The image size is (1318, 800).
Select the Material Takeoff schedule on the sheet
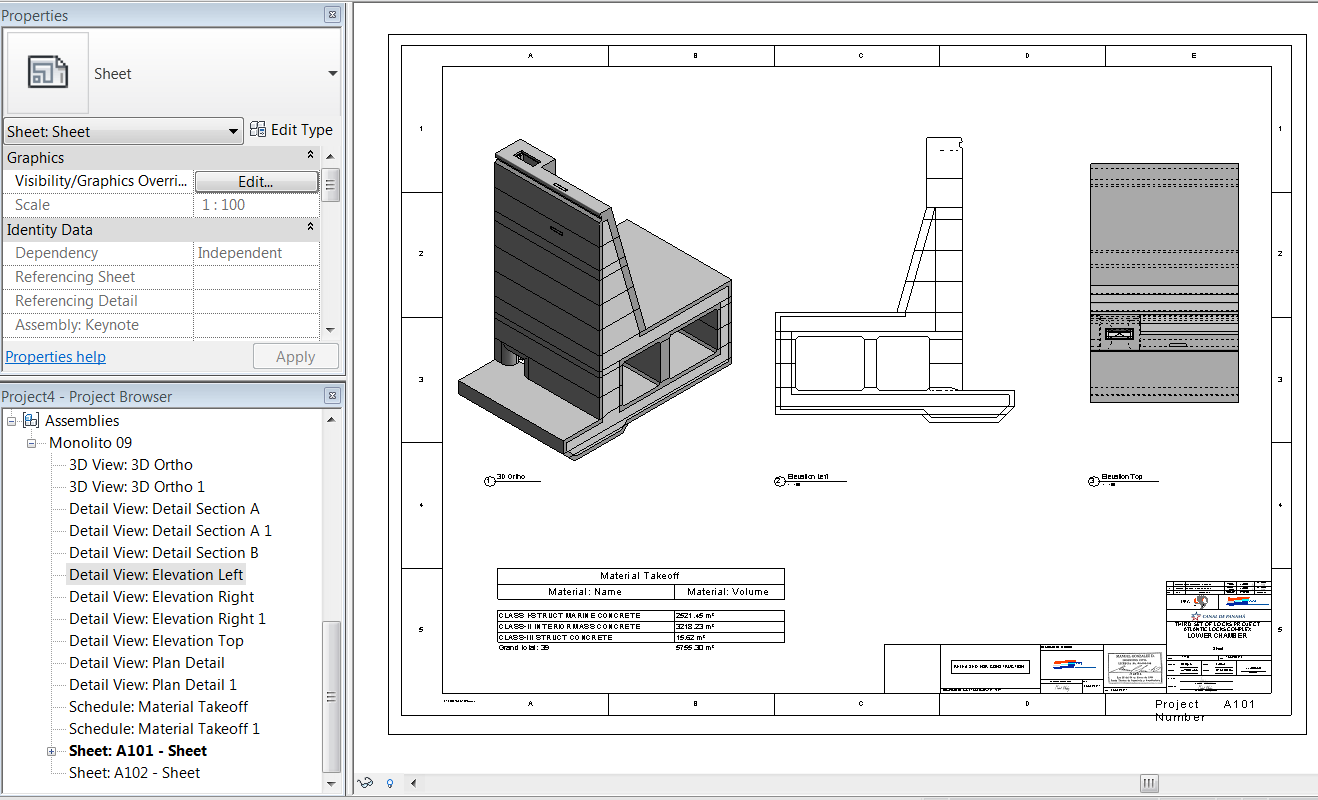tap(641, 611)
